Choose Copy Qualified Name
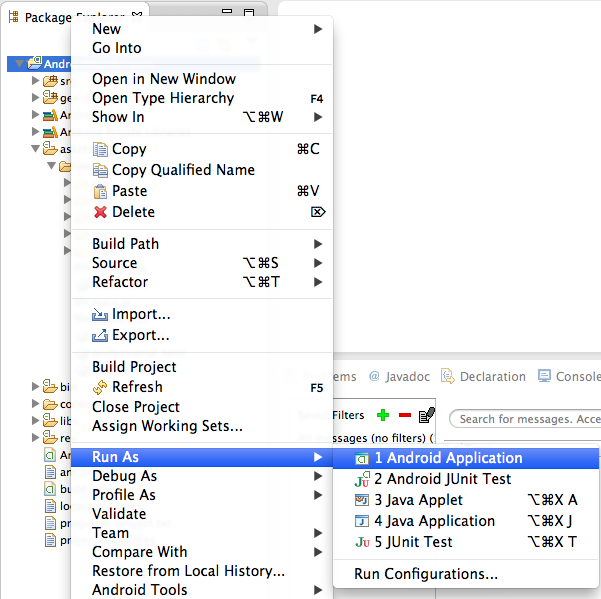This screenshot has width=601, height=599. point(202,170)
